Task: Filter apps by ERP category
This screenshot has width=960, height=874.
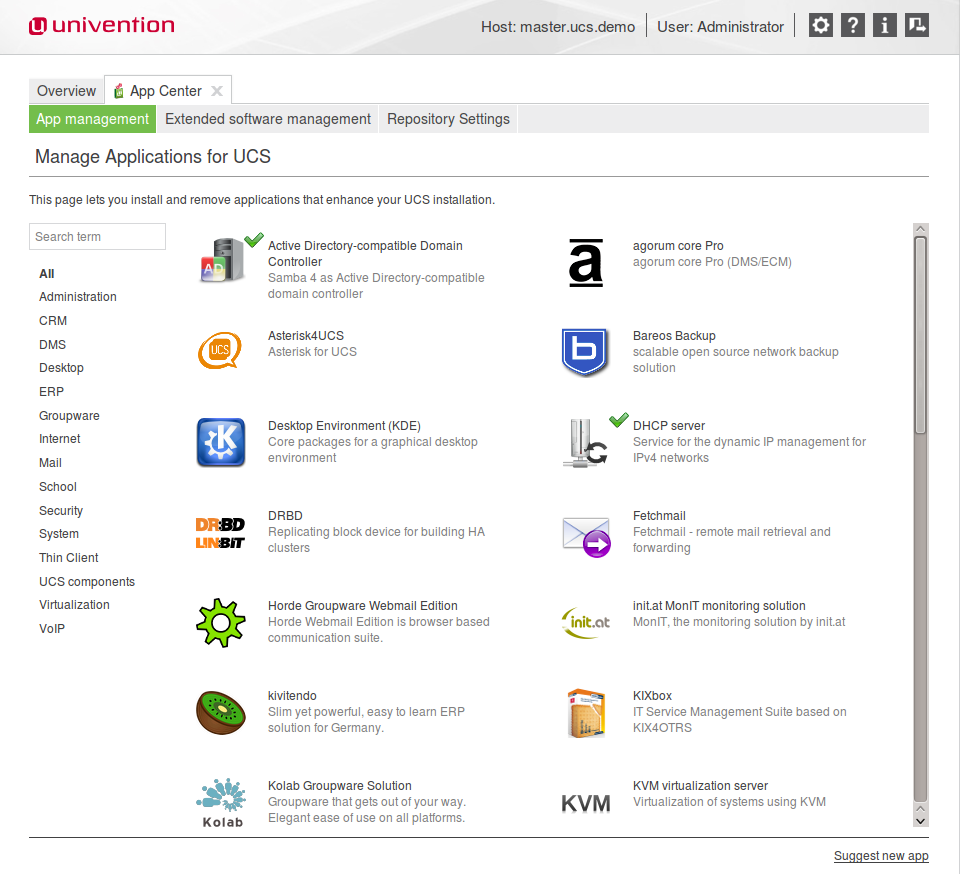Action: pyautogui.click(x=51, y=392)
